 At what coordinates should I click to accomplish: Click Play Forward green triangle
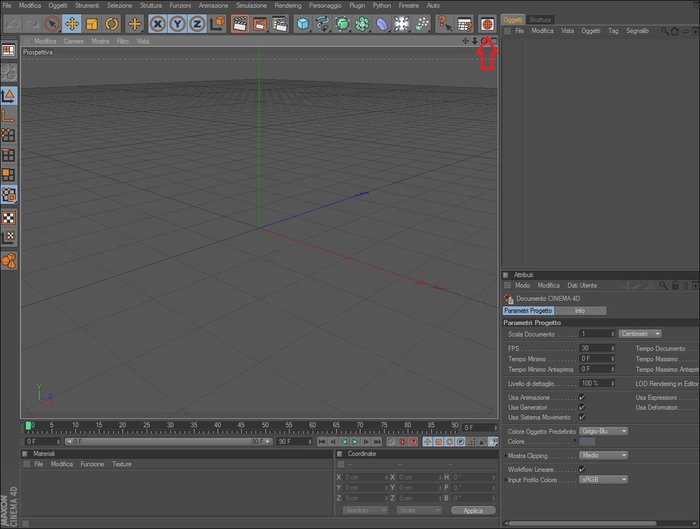(355, 442)
